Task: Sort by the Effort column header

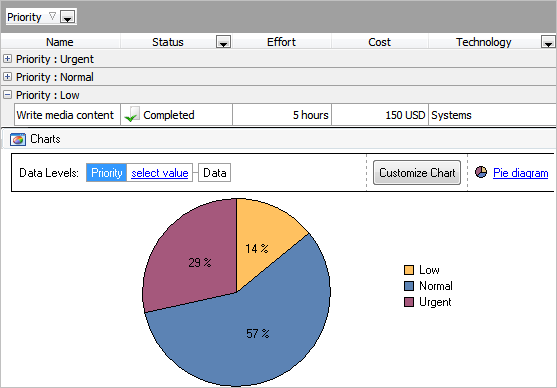Action: (x=281, y=42)
